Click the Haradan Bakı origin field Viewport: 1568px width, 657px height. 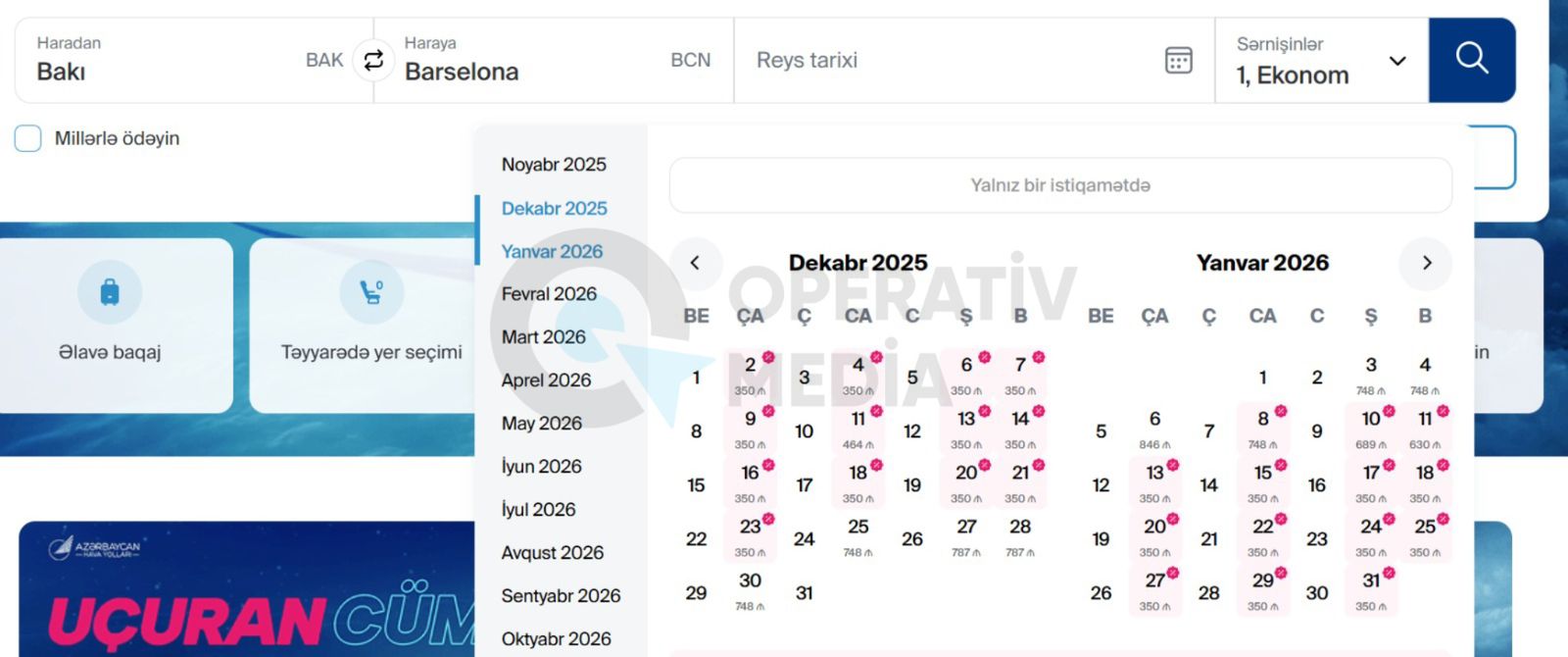(x=186, y=60)
